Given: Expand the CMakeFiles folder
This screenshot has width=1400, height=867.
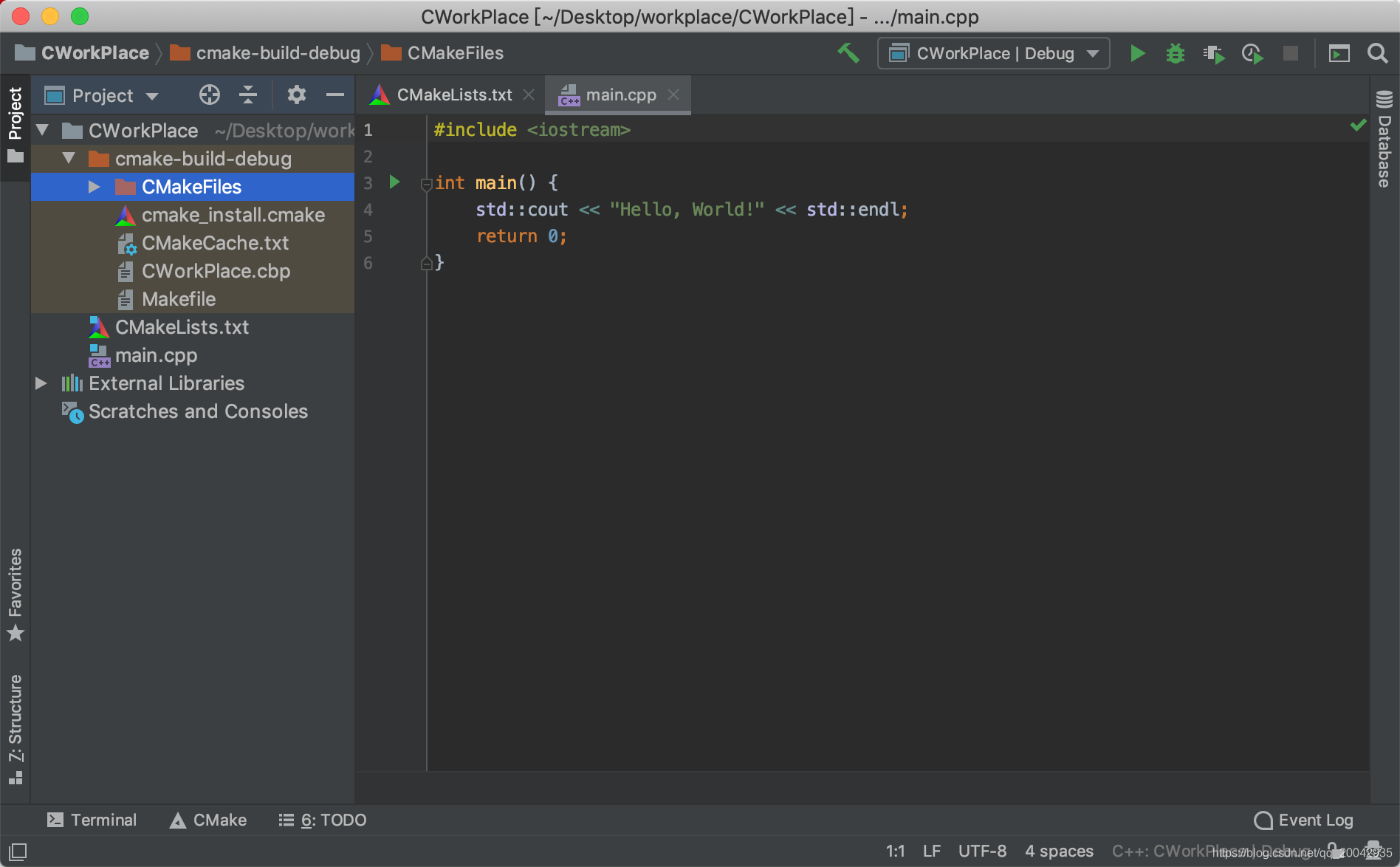Looking at the screenshot, I should [95, 187].
